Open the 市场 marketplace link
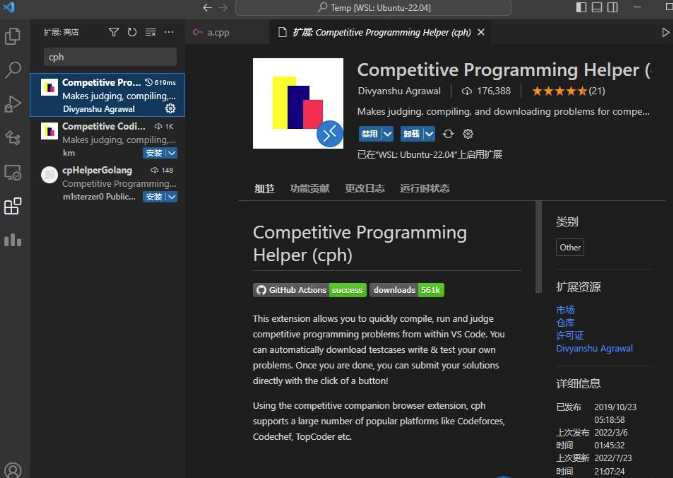Viewport: 673px width, 478px height. [x=565, y=309]
